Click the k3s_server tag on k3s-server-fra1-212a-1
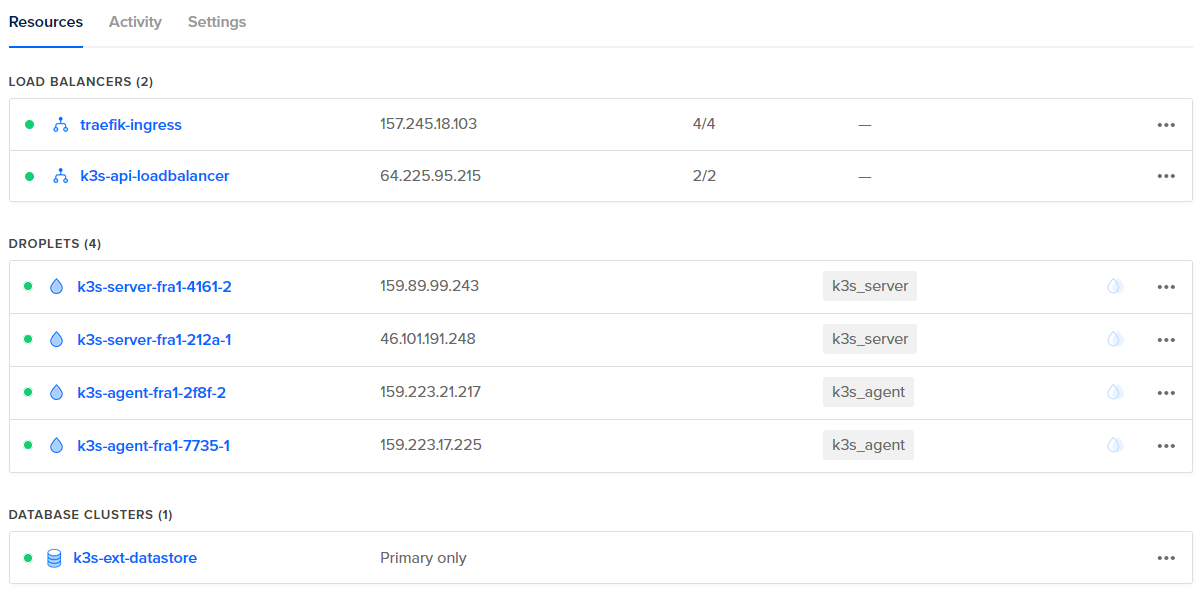 pos(870,339)
